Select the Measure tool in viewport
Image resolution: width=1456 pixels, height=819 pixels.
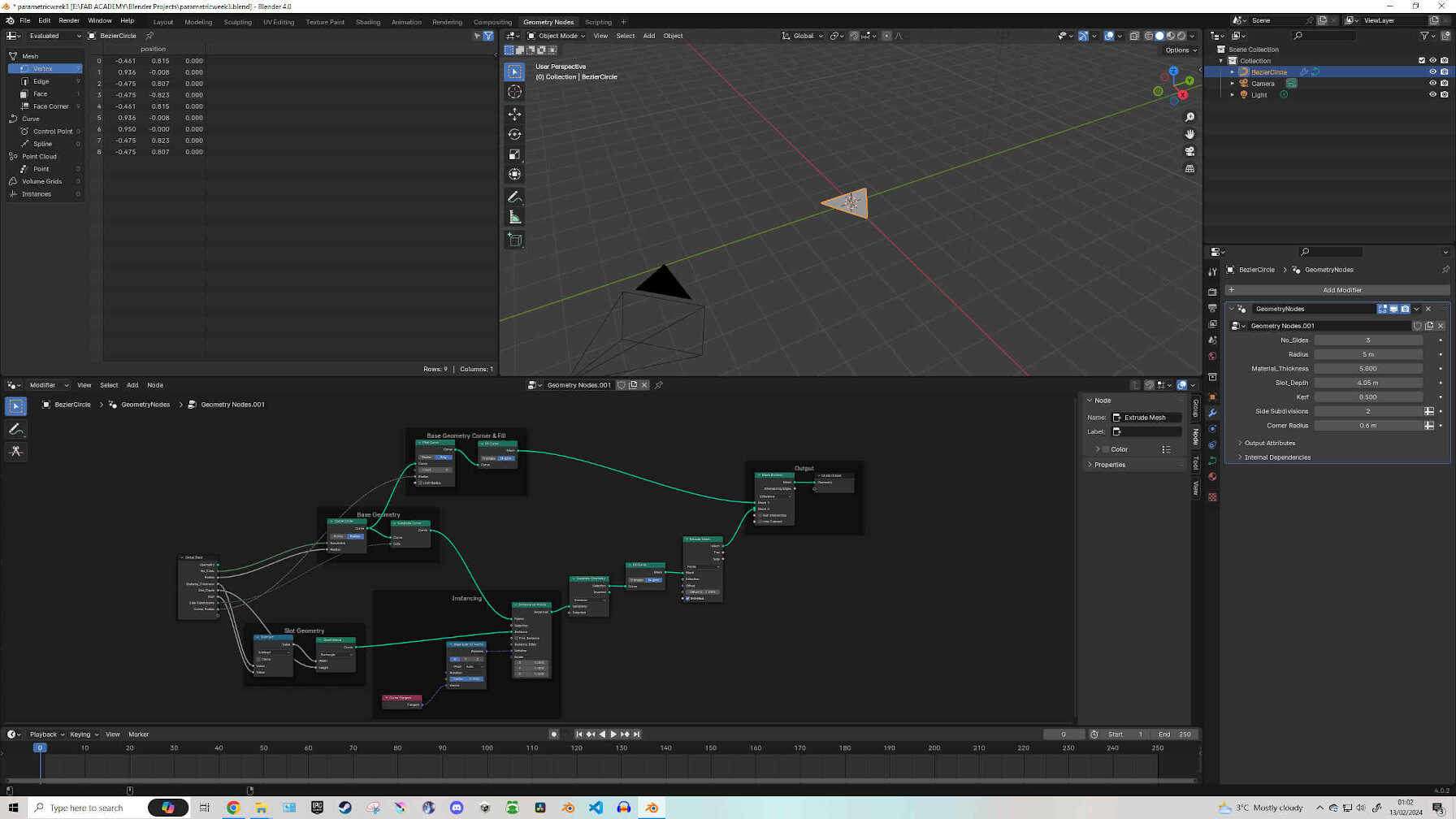pyautogui.click(x=514, y=217)
